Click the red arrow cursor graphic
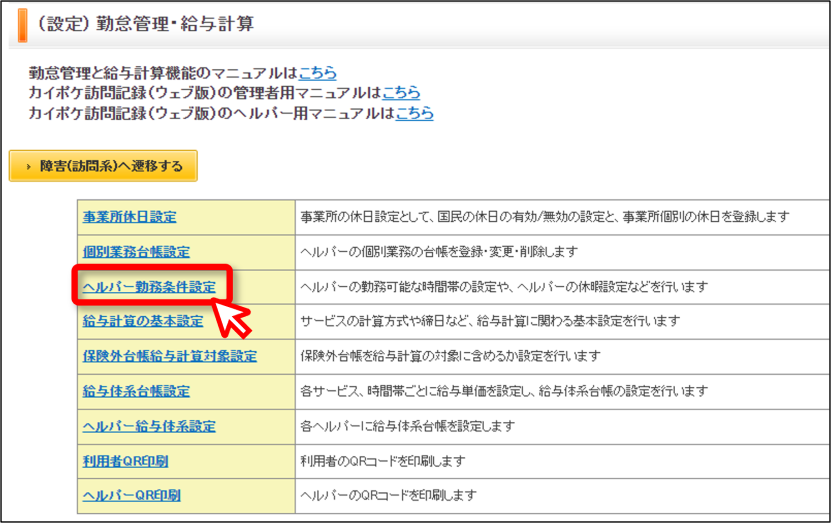The image size is (831, 523). [231, 318]
